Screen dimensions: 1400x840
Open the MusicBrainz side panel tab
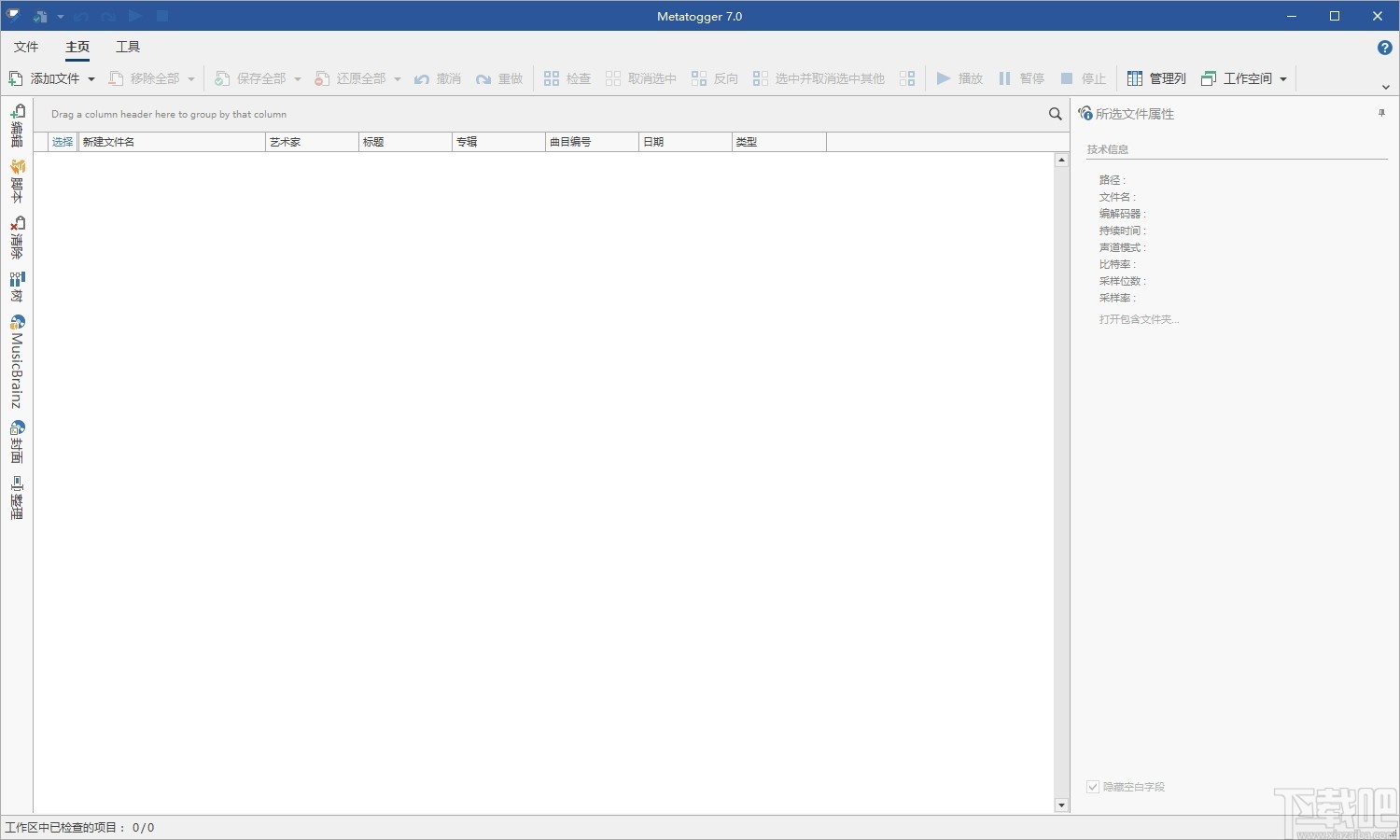tap(17, 361)
